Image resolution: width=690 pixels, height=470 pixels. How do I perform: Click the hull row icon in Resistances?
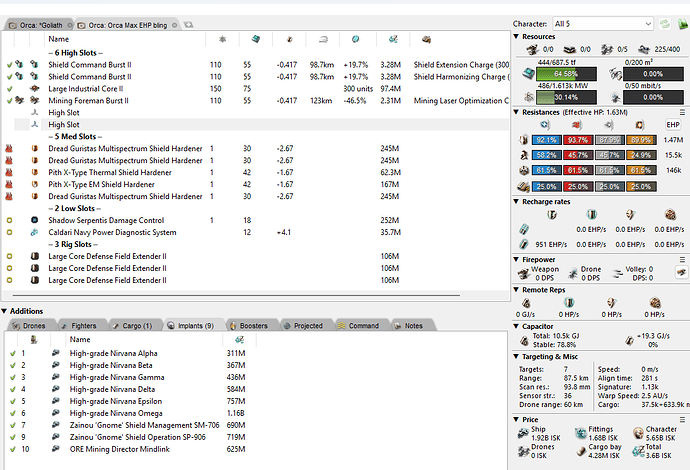pyautogui.click(x=524, y=170)
